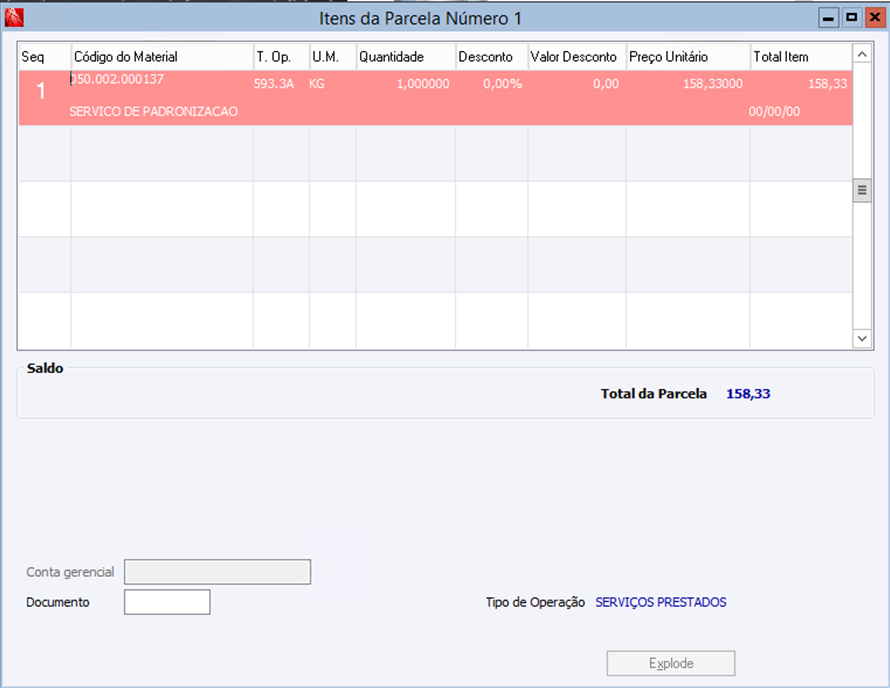Click the grid's vertical scrollbar thumb

(x=862, y=190)
